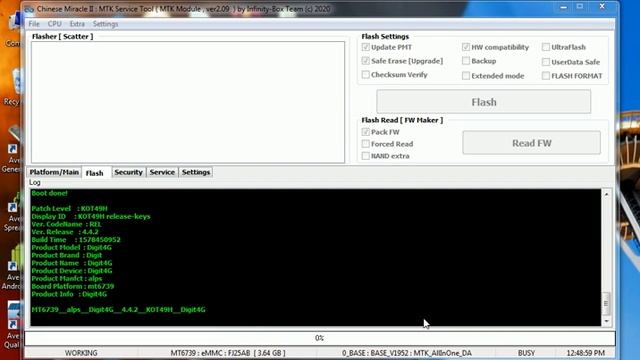Click the Product Model log line
Screen dimensions: 640x360
(x=71, y=247)
